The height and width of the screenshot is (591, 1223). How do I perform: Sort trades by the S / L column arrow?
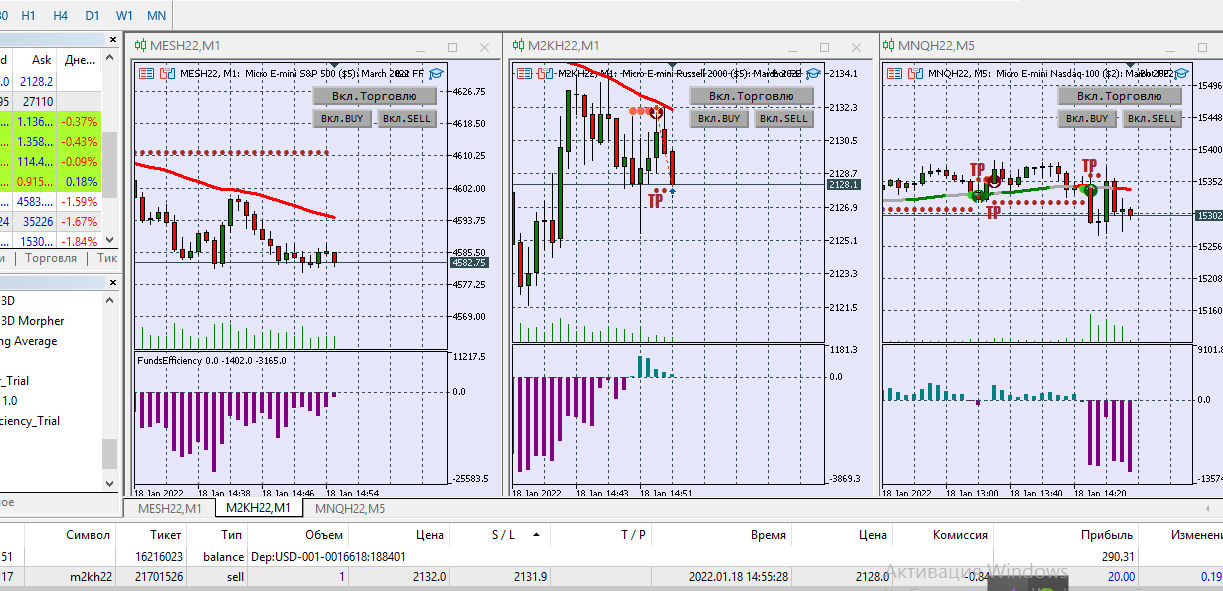pos(536,535)
